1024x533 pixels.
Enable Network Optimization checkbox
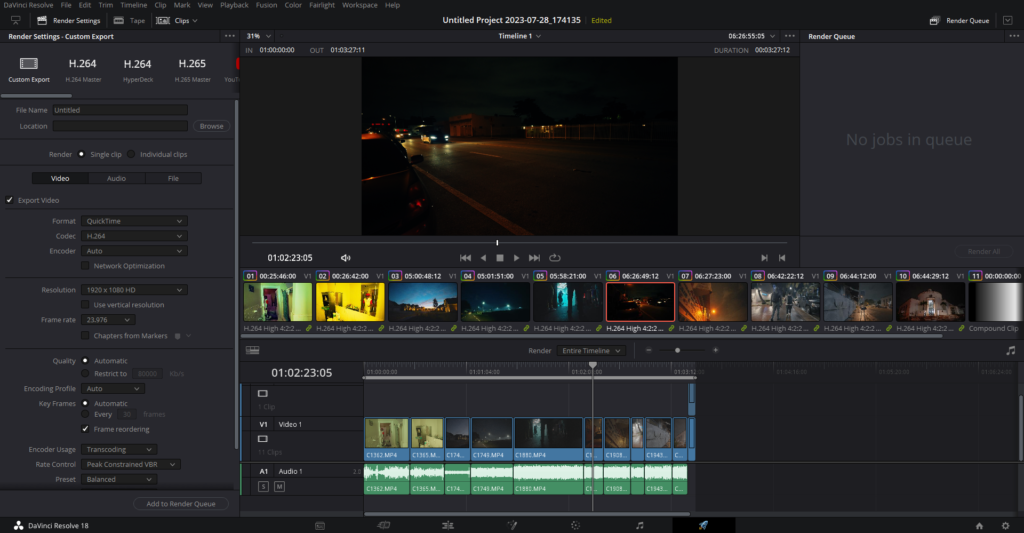85,266
